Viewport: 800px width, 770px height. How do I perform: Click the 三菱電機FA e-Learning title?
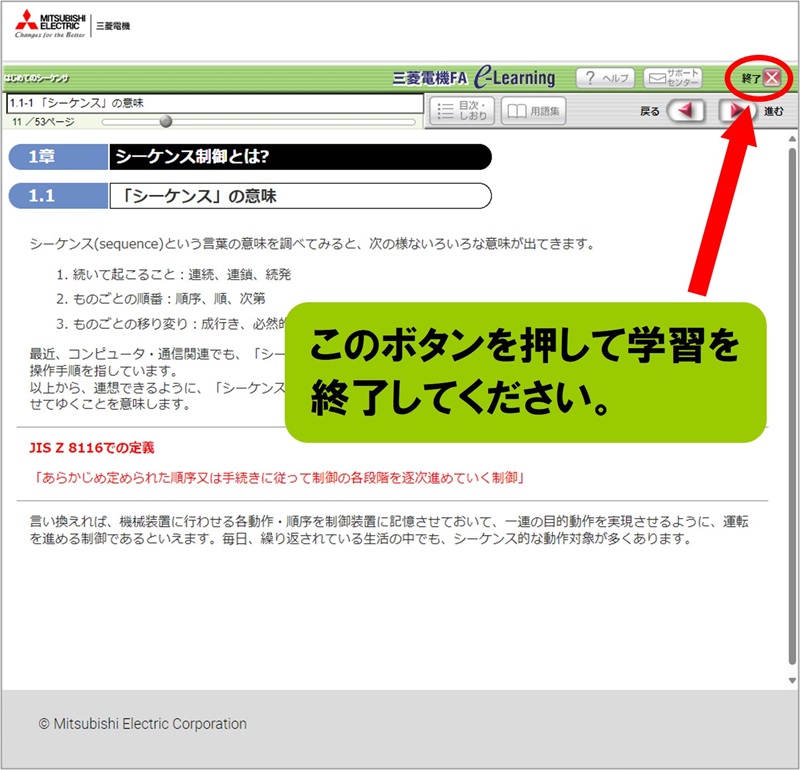474,78
